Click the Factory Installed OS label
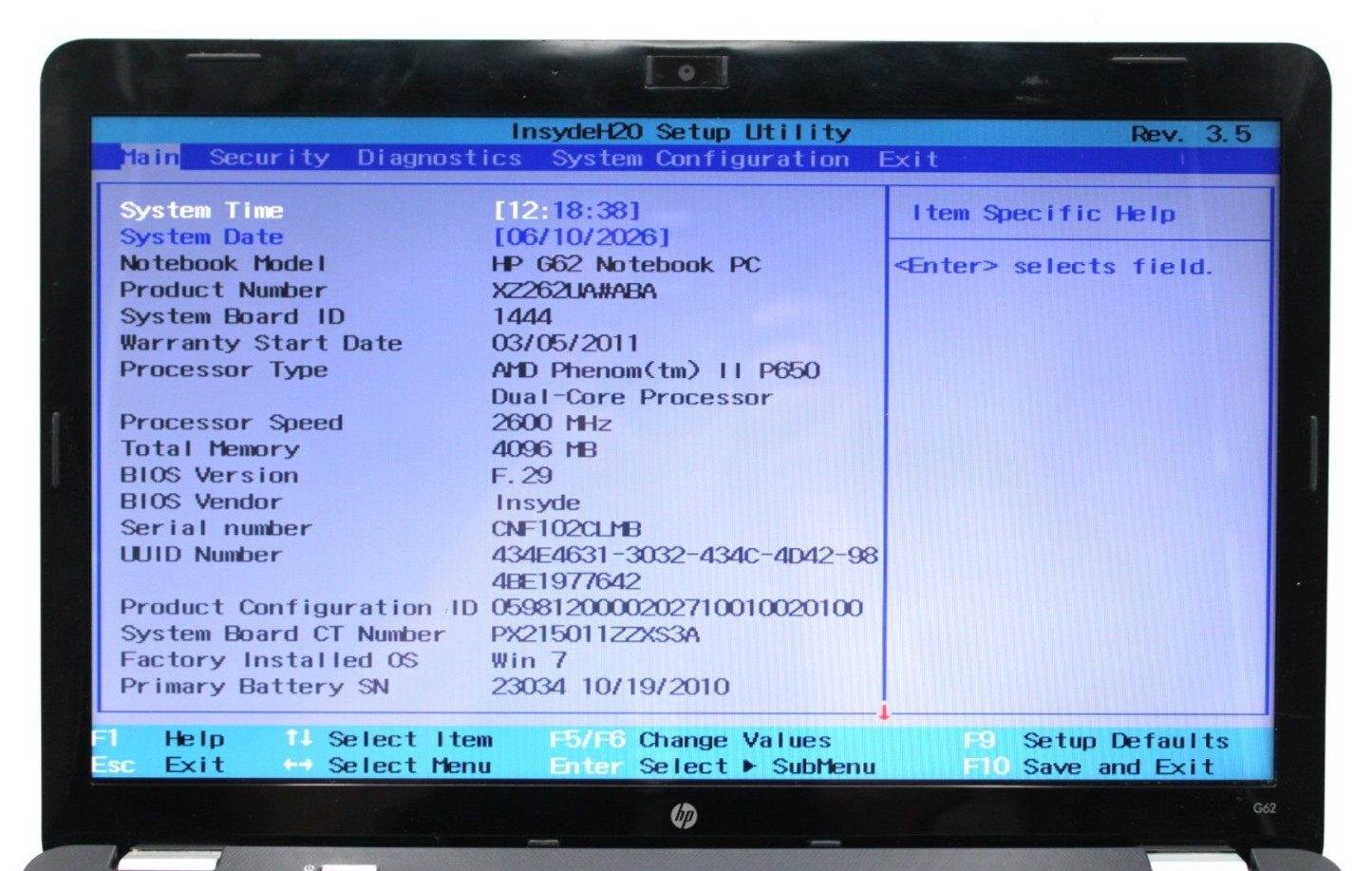This screenshot has height=871, width=1372. point(269,660)
